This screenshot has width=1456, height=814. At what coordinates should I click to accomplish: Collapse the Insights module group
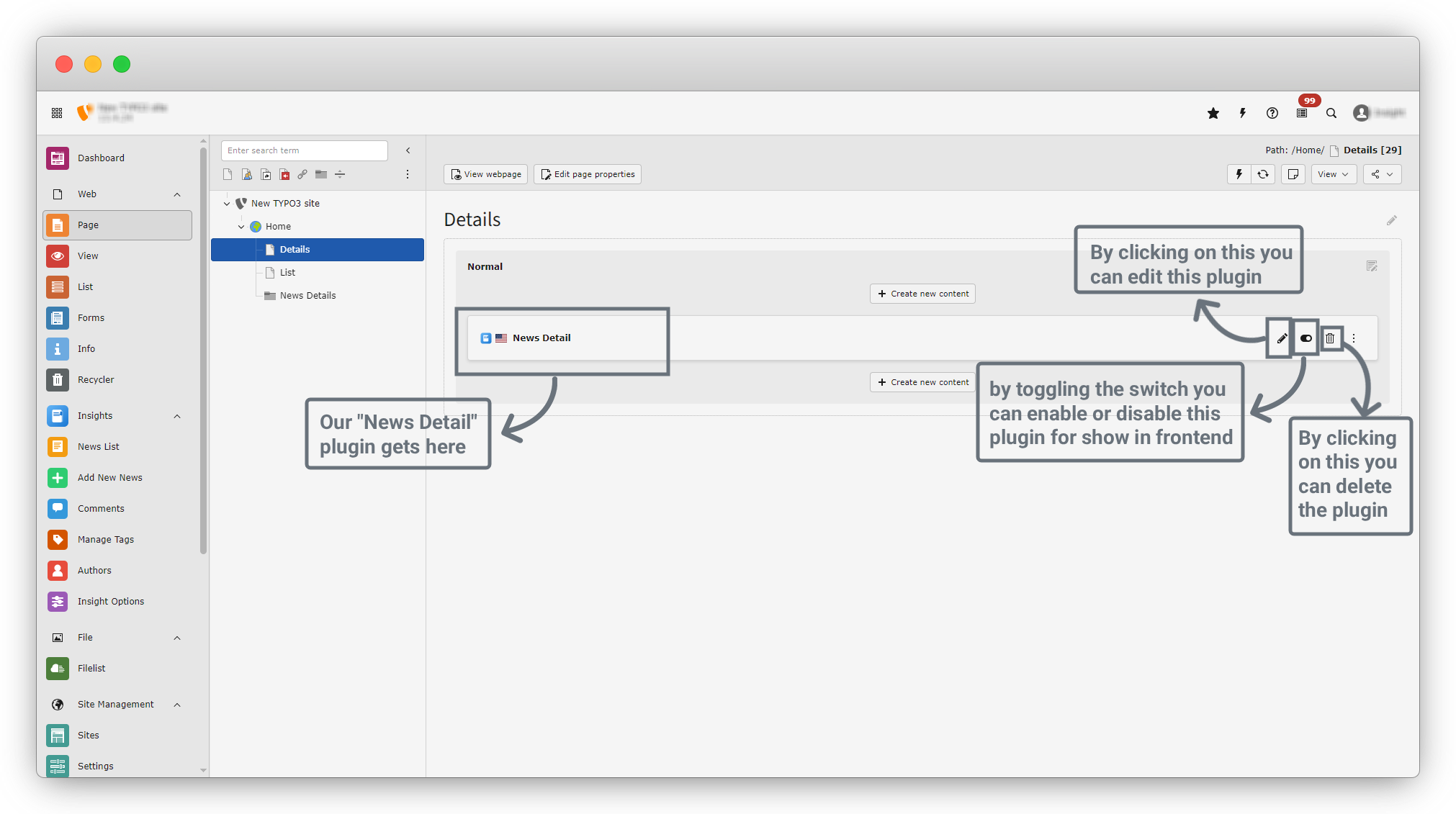coord(177,416)
